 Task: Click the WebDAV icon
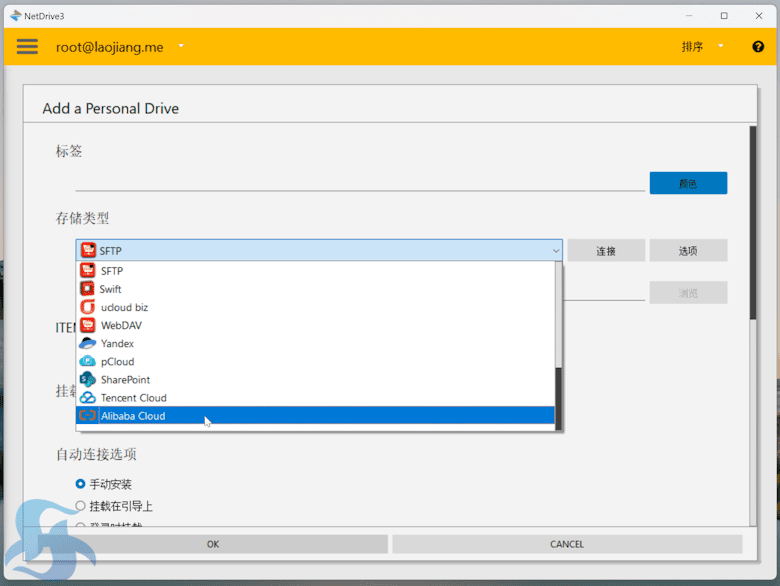[x=88, y=325]
